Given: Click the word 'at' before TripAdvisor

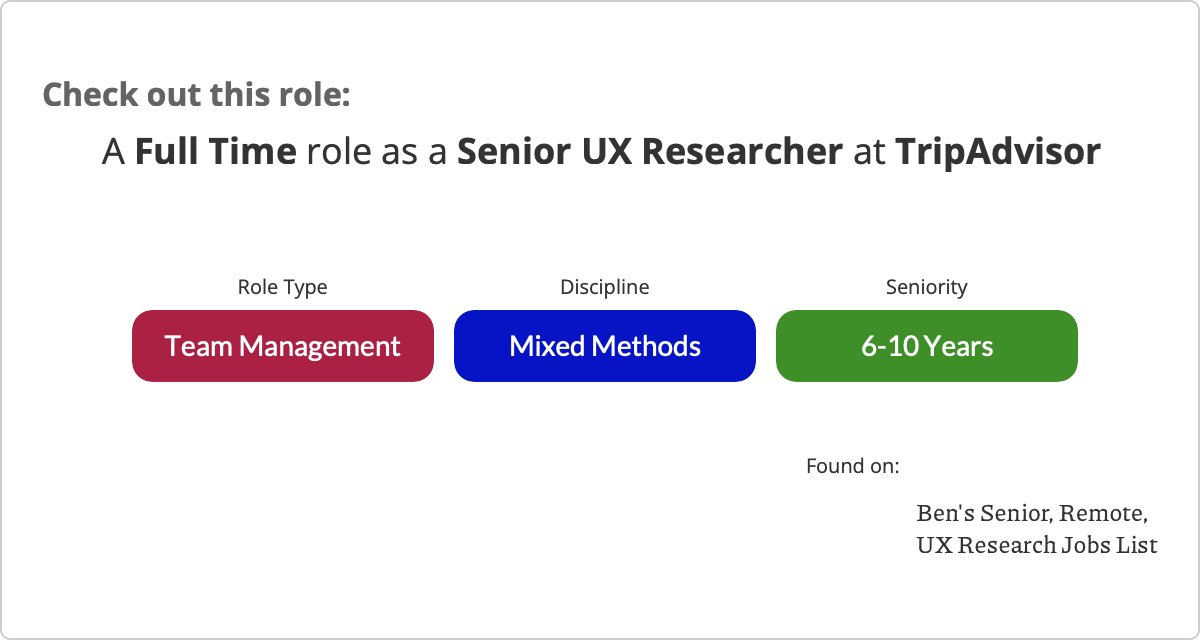Looking at the screenshot, I should (x=869, y=152).
